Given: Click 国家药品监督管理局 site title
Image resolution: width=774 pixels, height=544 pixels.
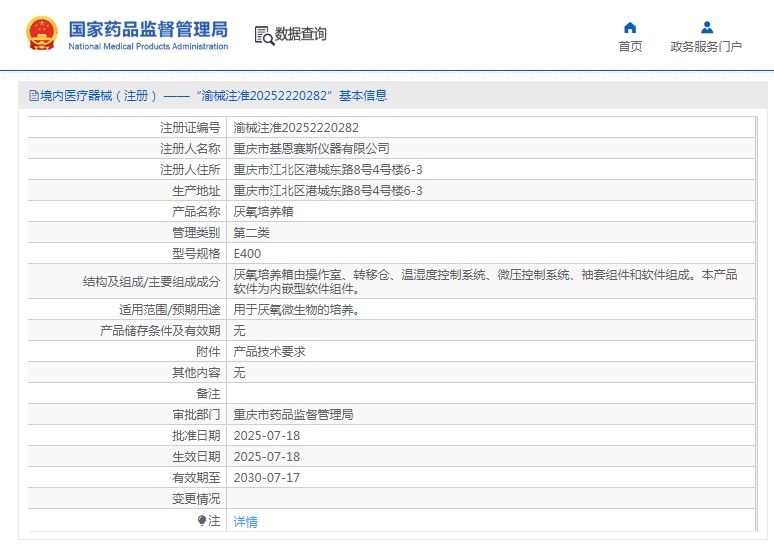Looking at the screenshot, I should [148, 29].
